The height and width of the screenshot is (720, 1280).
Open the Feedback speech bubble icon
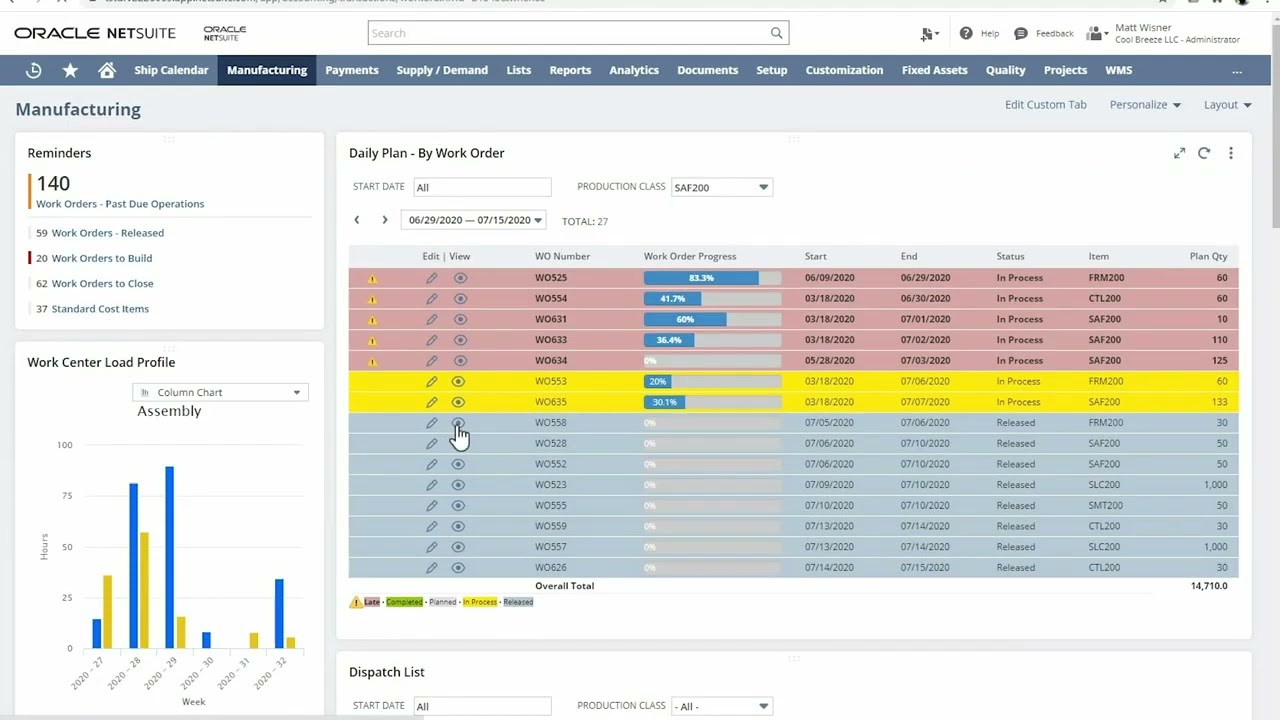pyautogui.click(x=1021, y=33)
